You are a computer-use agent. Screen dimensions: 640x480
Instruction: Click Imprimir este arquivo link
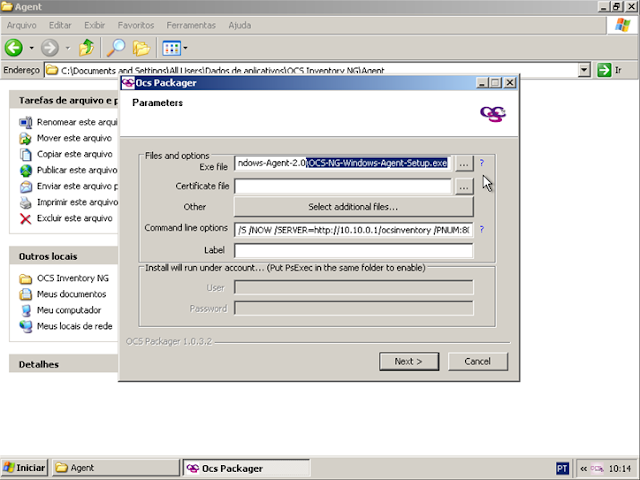[x=68, y=202]
